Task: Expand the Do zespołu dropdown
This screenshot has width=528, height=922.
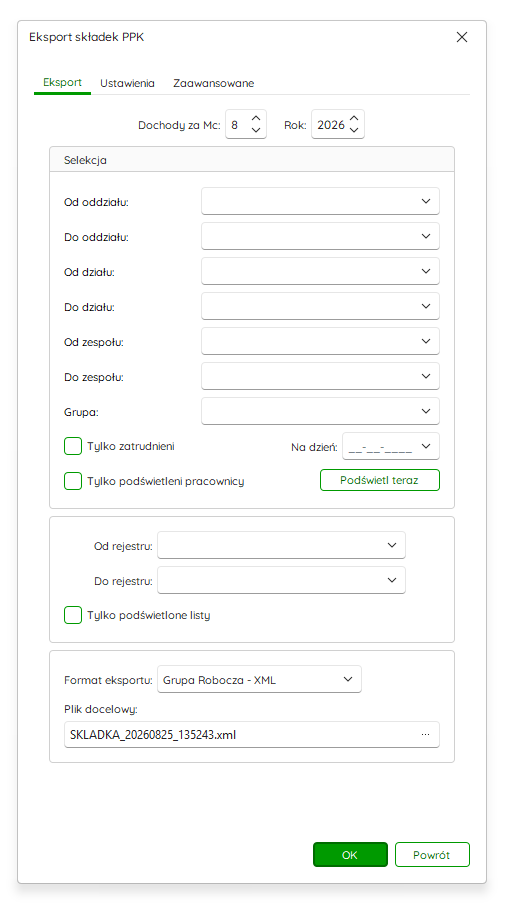Action: 426,376
